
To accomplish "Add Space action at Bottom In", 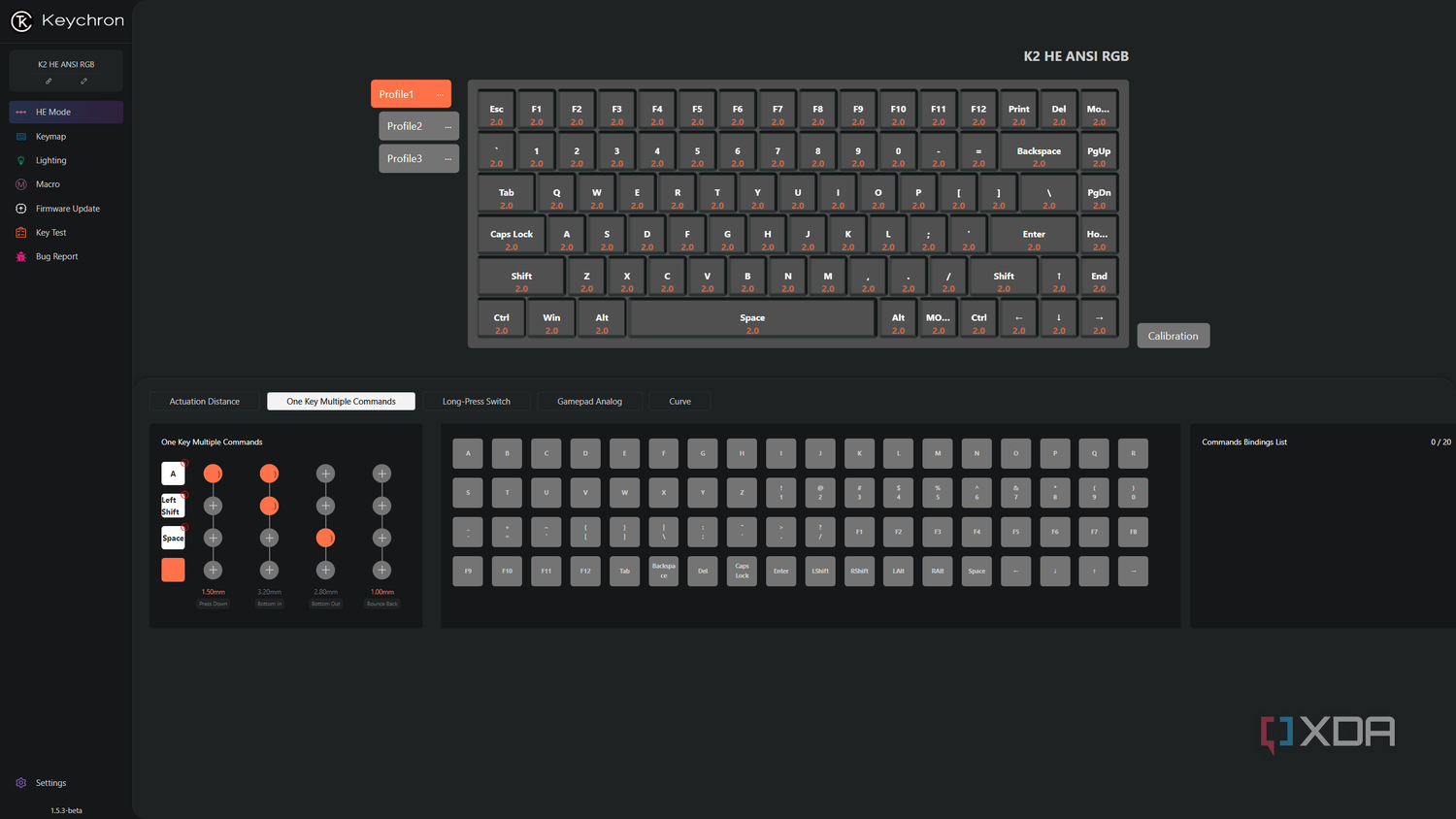I will point(270,538).
